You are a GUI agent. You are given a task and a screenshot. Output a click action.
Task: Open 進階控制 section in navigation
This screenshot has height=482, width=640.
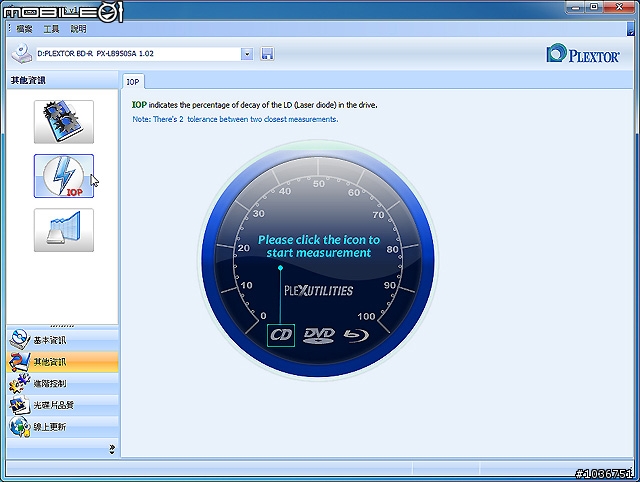click(63, 383)
